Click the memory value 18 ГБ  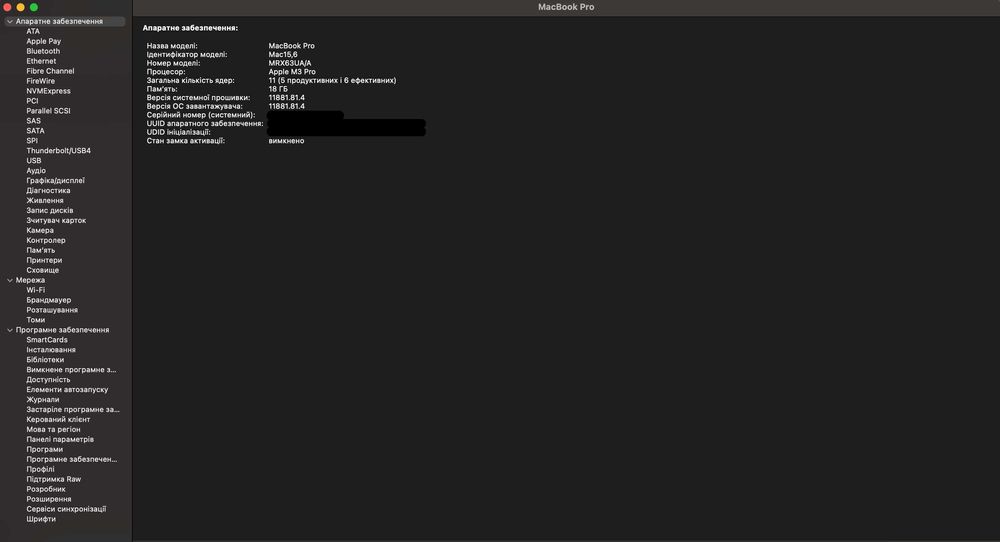coord(278,89)
